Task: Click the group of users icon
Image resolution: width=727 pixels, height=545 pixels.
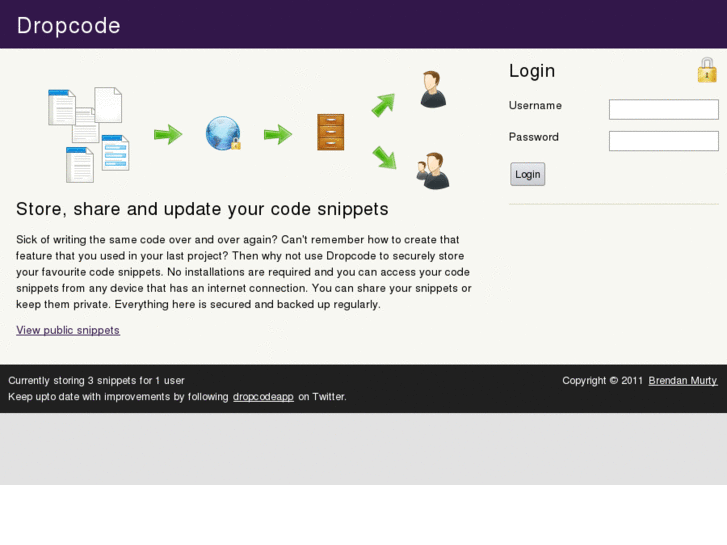Action: click(433, 171)
